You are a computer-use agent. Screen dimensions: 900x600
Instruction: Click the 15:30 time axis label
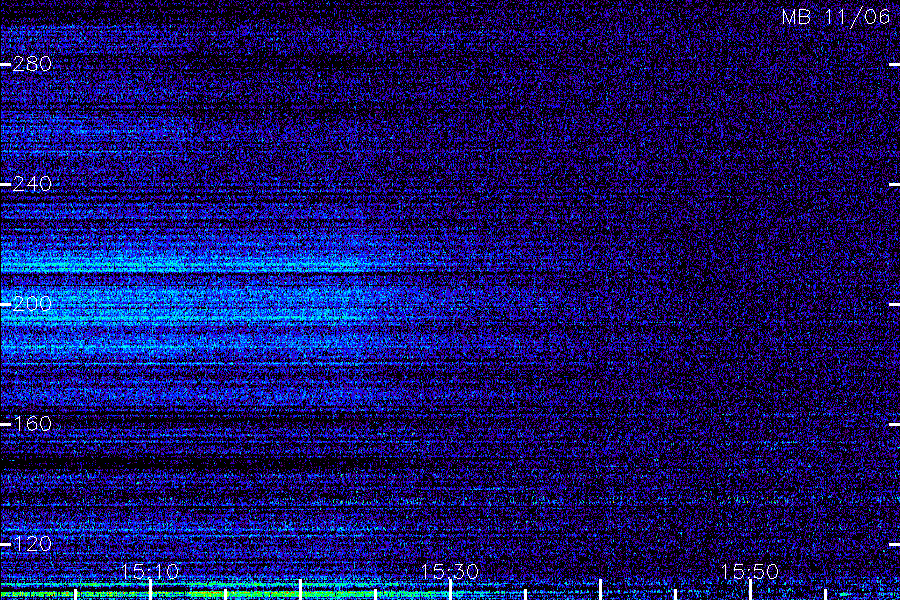pyautogui.click(x=449, y=571)
